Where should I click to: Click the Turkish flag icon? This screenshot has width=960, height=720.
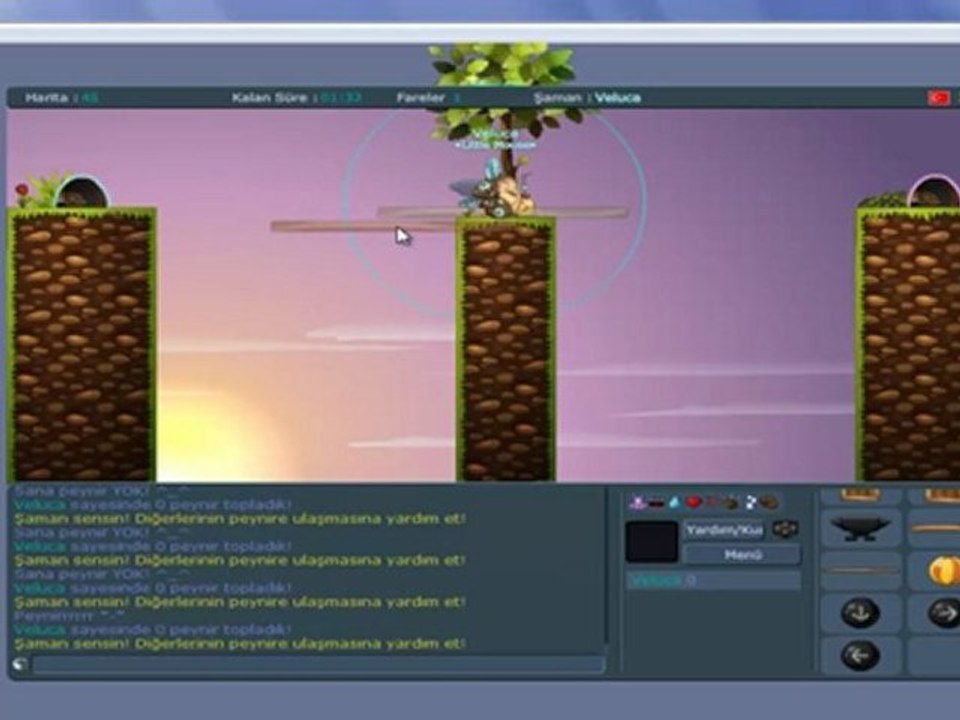pyautogui.click(x=938, y=97)
